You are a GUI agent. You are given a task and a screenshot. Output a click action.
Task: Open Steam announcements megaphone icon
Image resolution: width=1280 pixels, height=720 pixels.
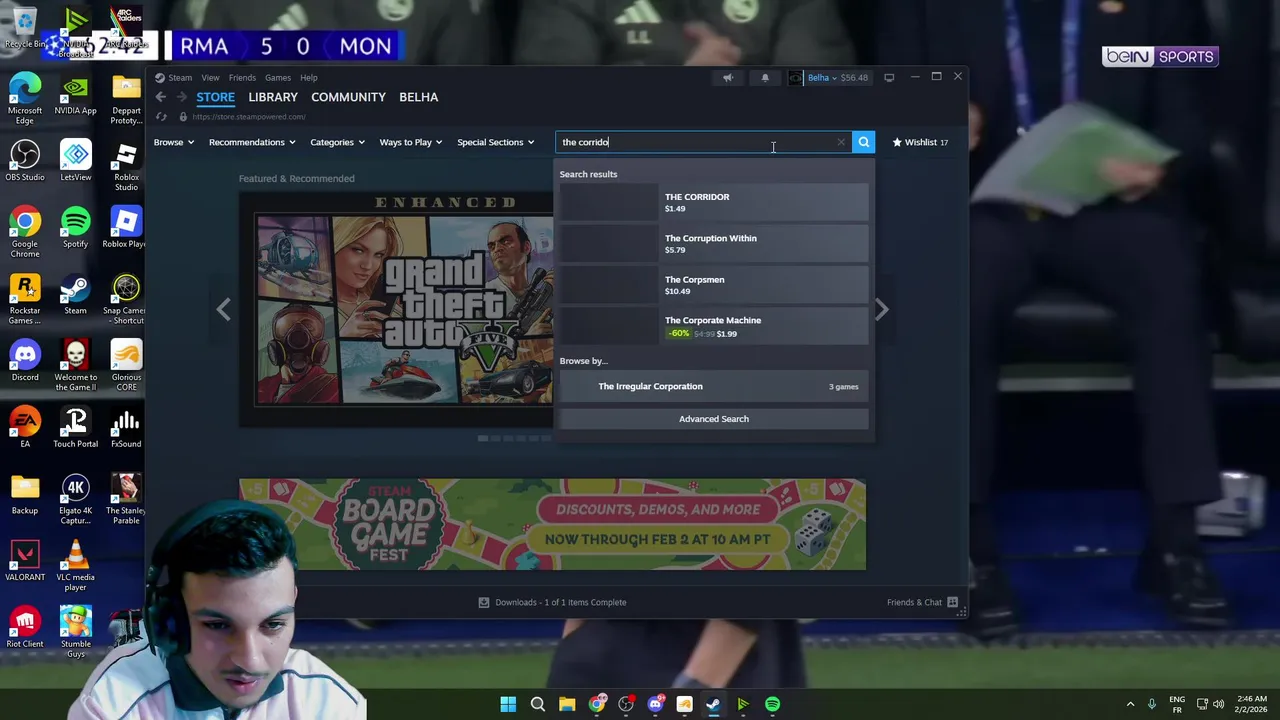[728, 77]
